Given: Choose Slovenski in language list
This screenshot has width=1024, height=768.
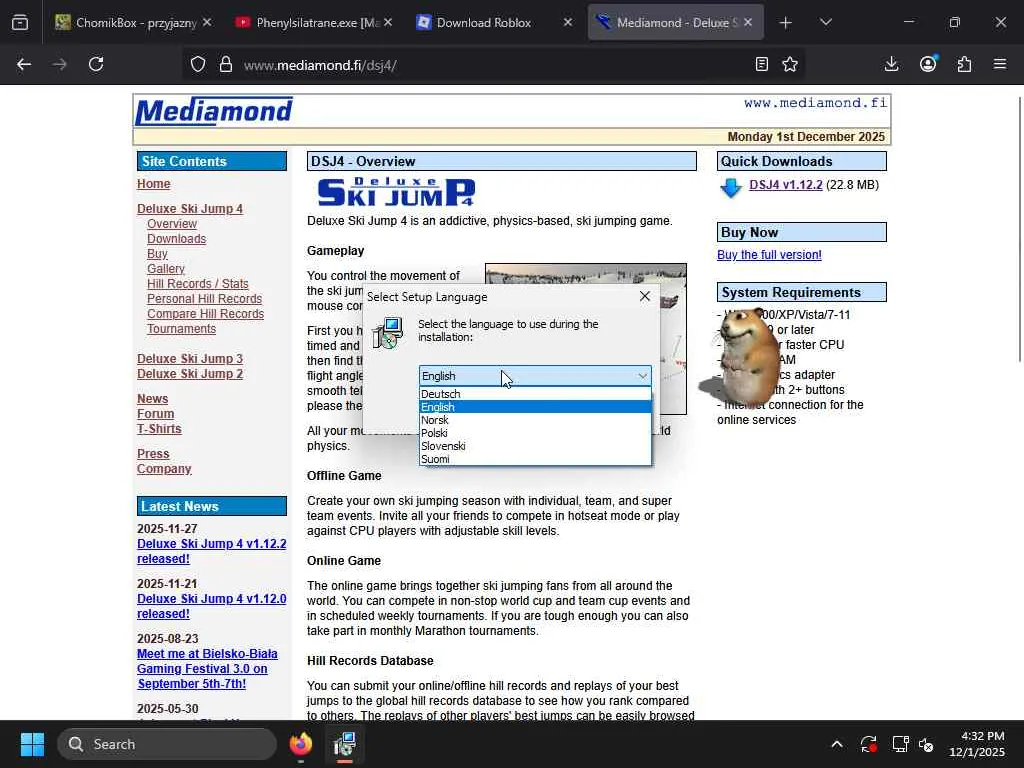Looking at the screenshot, I should tap(535, 446).
